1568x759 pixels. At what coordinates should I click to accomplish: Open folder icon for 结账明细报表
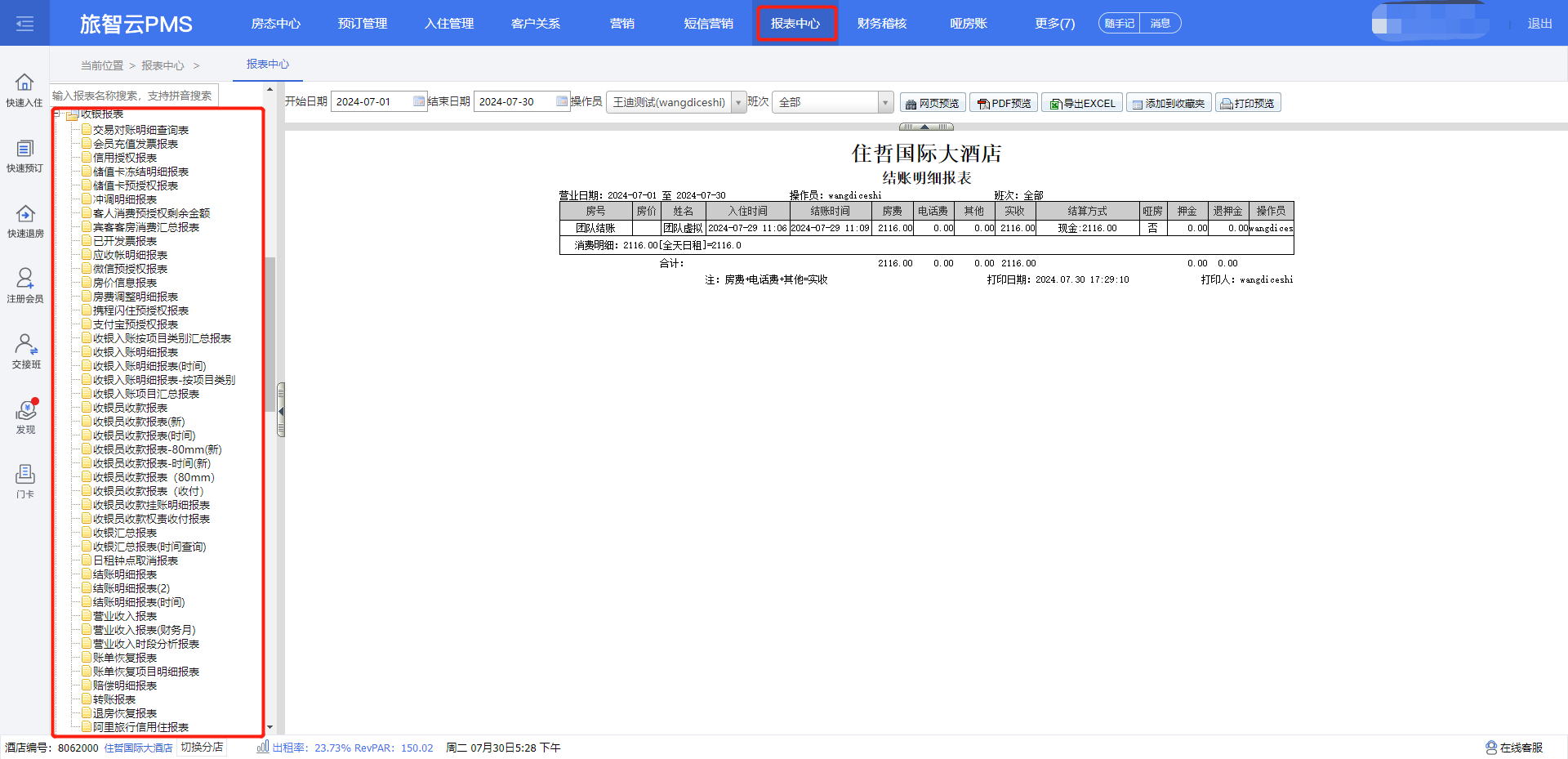(x=87, y=574)
